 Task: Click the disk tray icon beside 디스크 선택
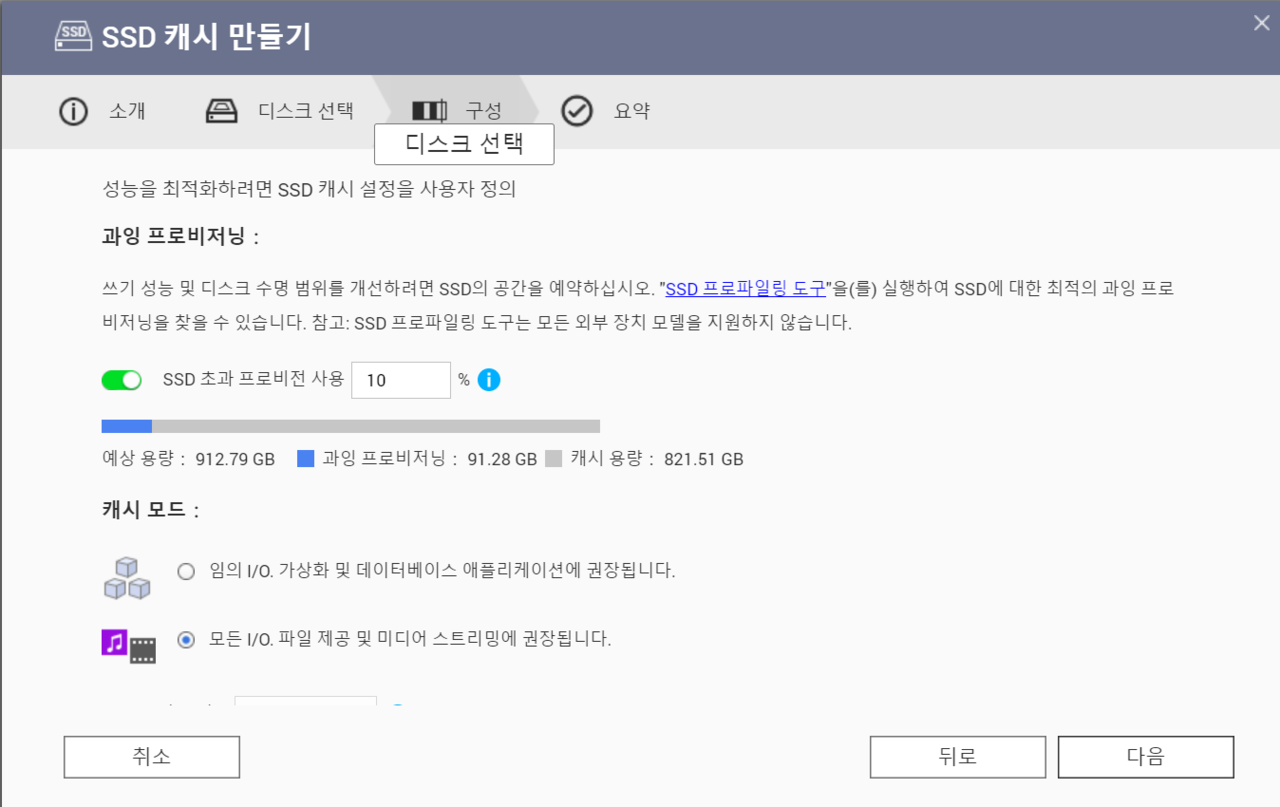[222, 111]
